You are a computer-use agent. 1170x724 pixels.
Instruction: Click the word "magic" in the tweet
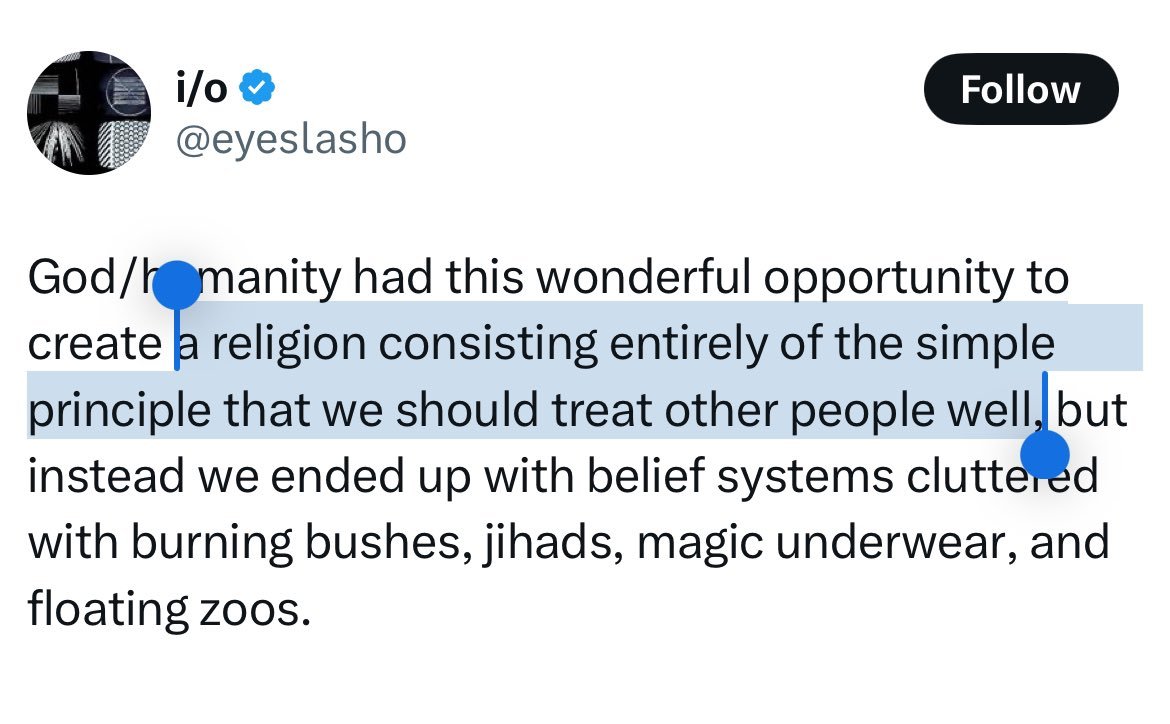pyautogui.click(x=700, y=545)
